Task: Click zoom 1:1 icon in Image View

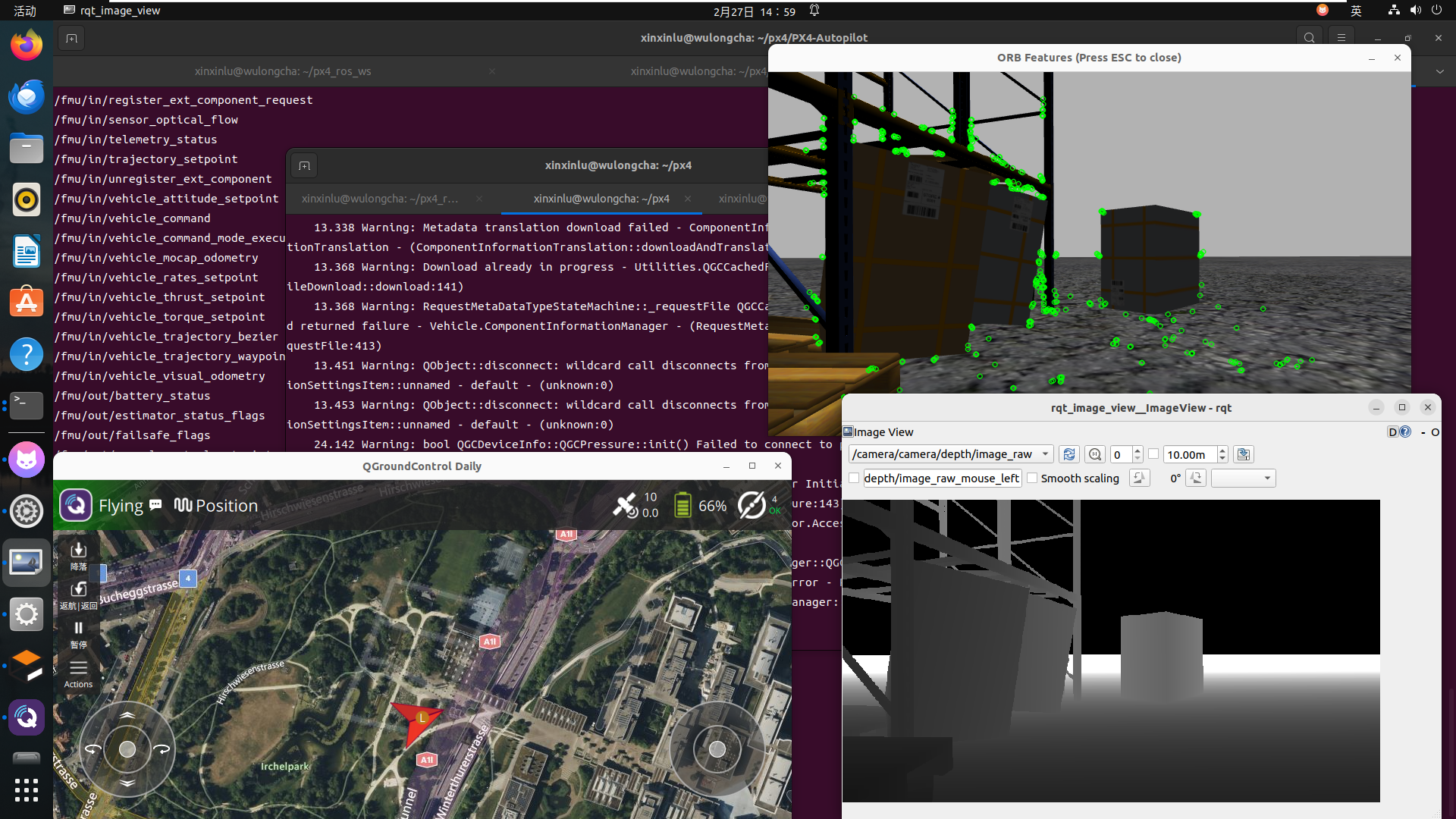Action: coord(1095,454)
